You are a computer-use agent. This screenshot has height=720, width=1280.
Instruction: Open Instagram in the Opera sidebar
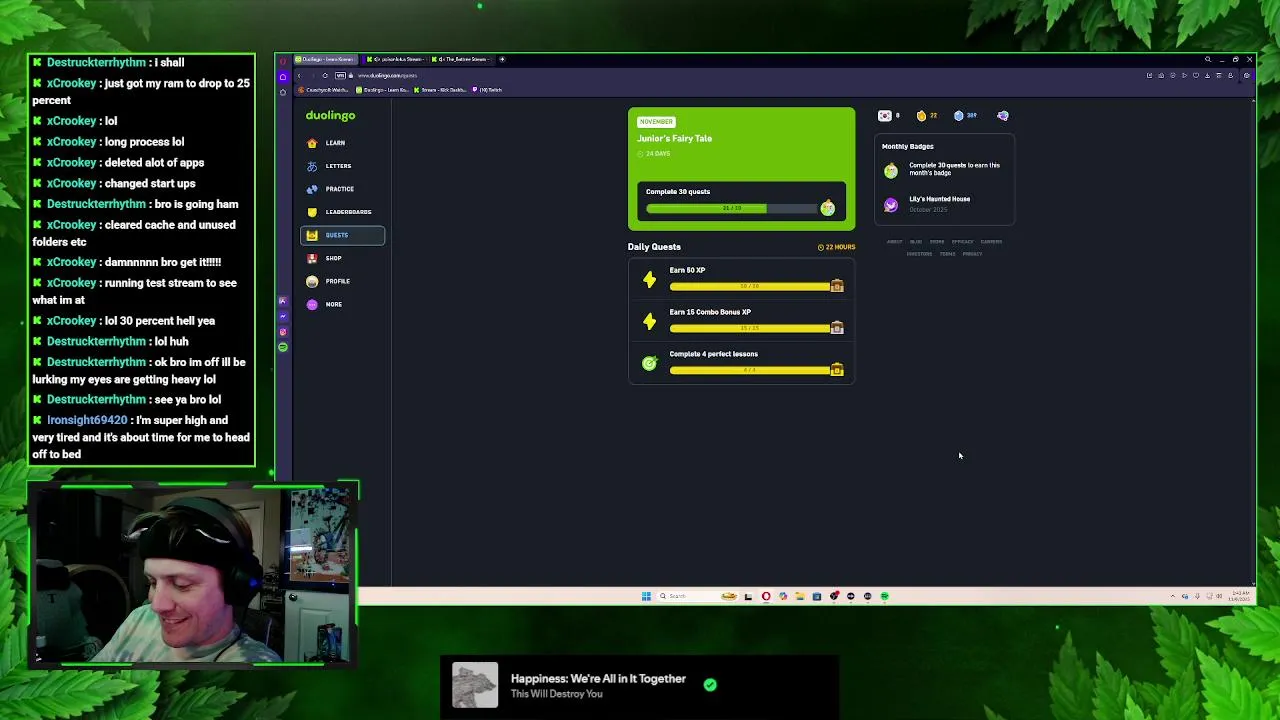(283, 332)
